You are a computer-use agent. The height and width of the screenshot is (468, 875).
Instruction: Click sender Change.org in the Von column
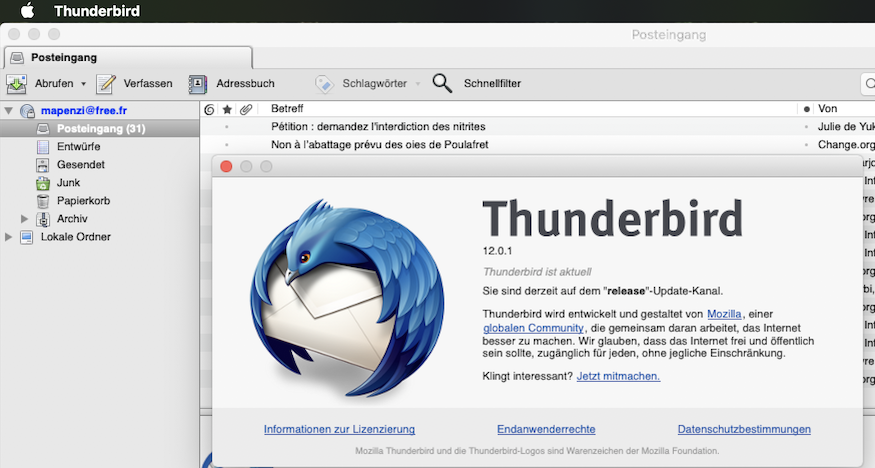[846, 144]
